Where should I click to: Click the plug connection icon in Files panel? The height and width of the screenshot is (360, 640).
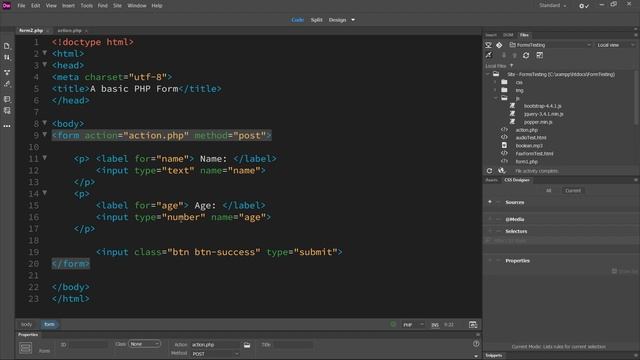489,55
